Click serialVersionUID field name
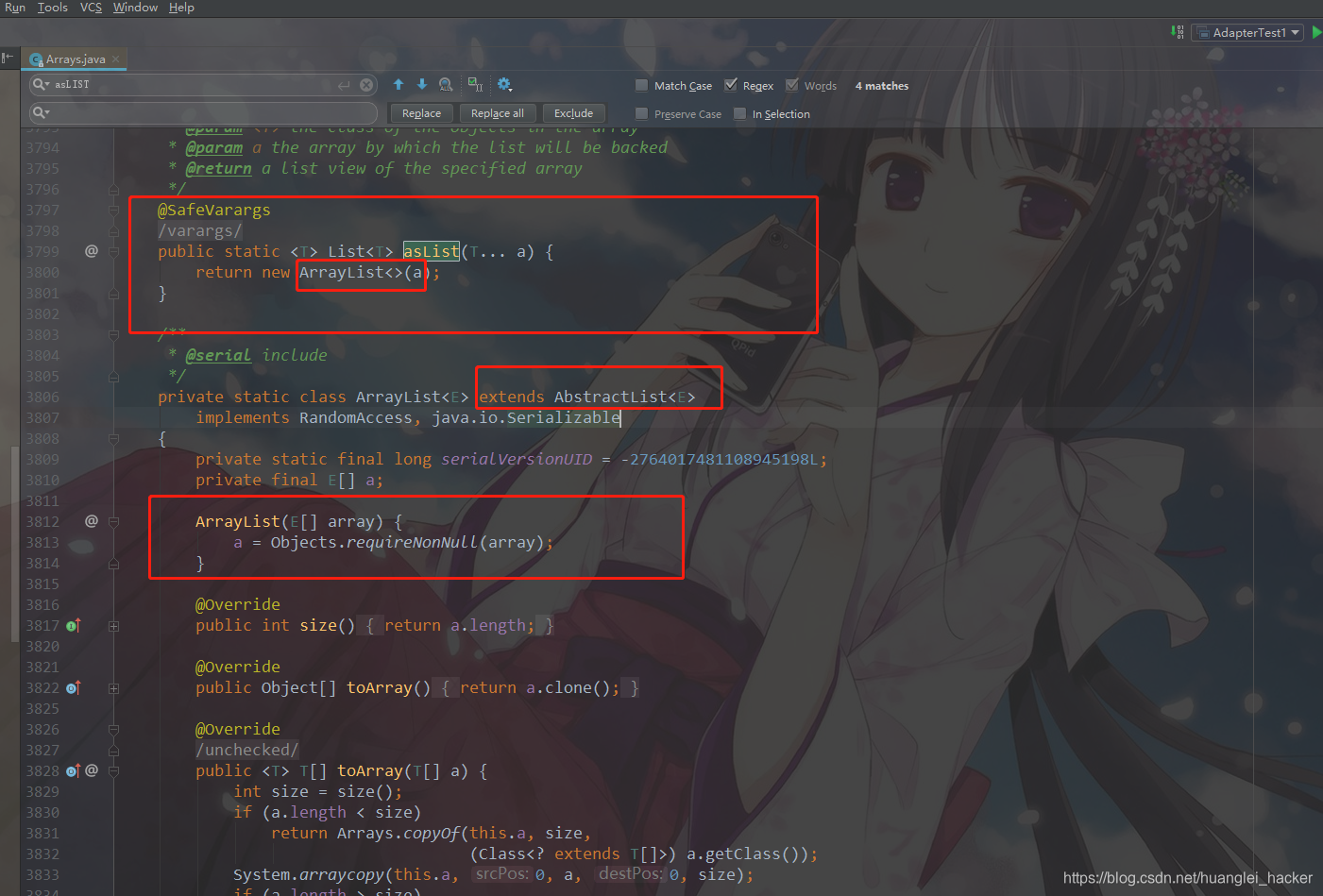This screenshot has height=896, width=1323. point(517,459)
